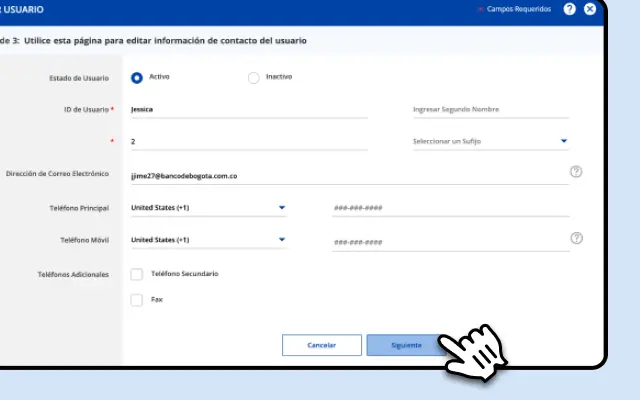Edit the first name field containing Jessica

pos(249,109)
